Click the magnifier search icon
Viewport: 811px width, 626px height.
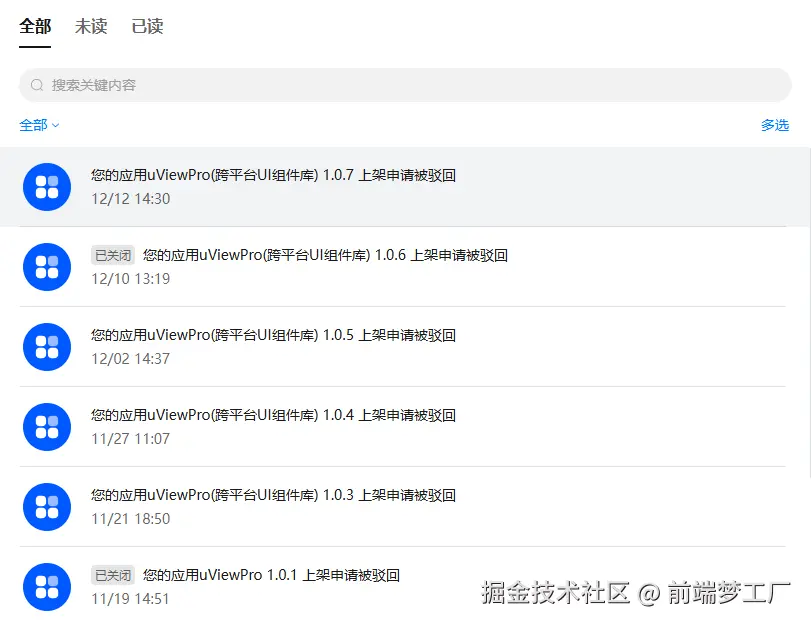point(37,85)
